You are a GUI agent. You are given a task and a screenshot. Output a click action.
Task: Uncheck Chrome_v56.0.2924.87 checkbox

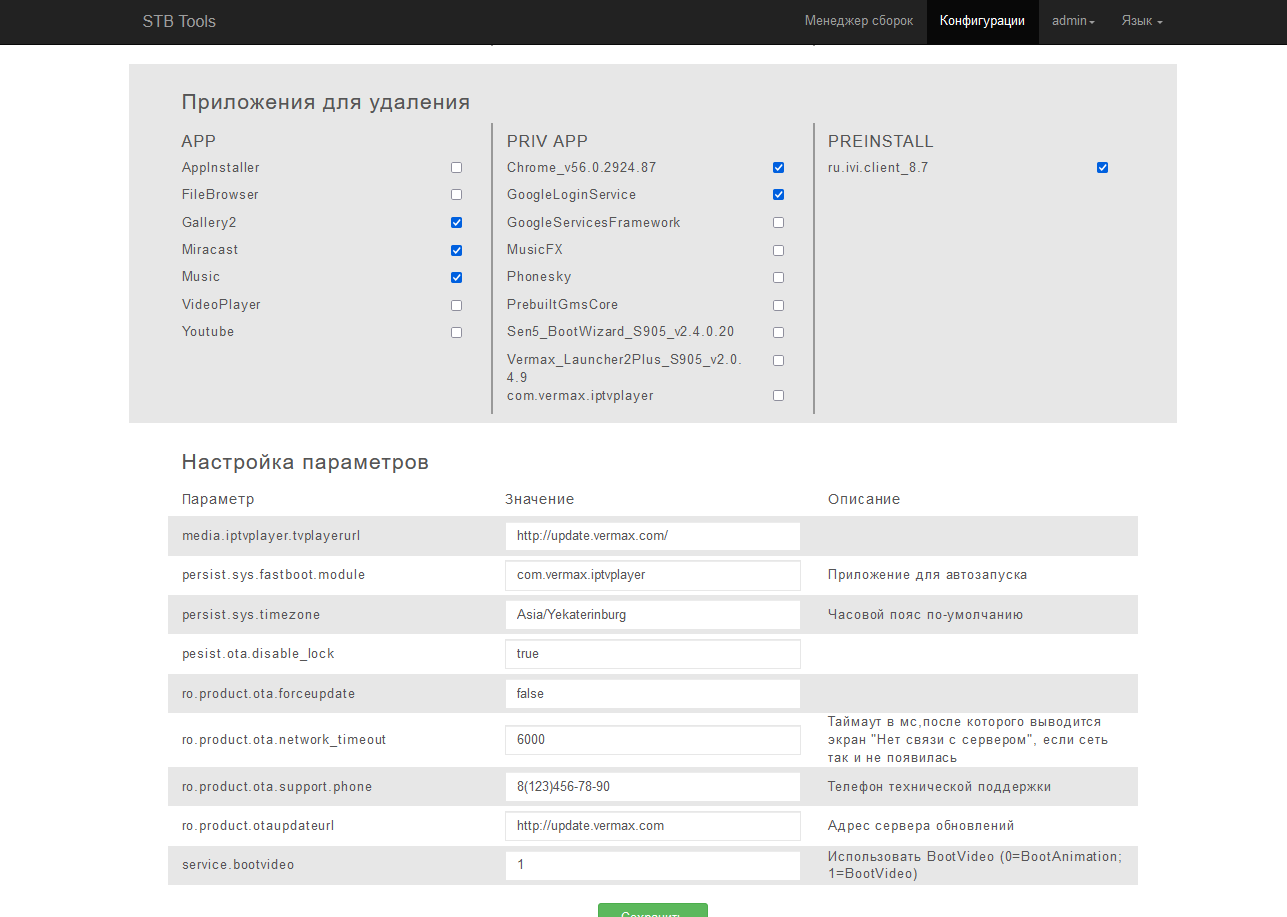[x=778, y=168]
